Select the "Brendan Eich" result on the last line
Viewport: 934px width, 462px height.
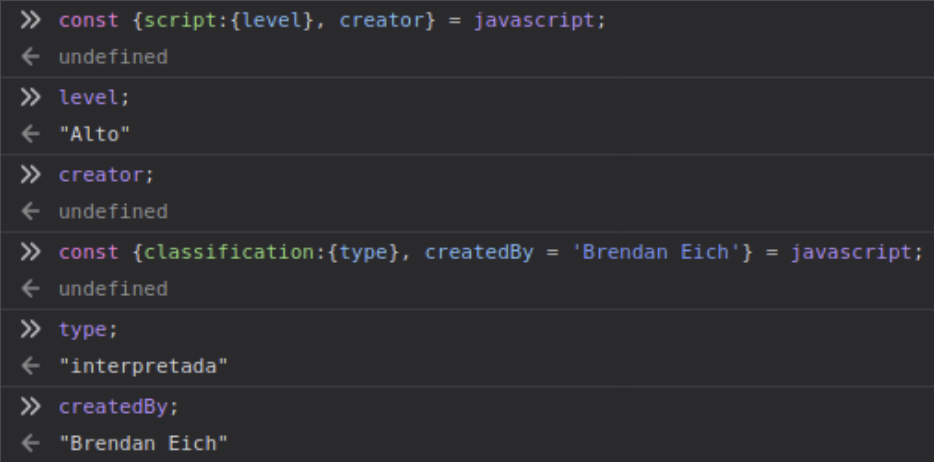143,443
